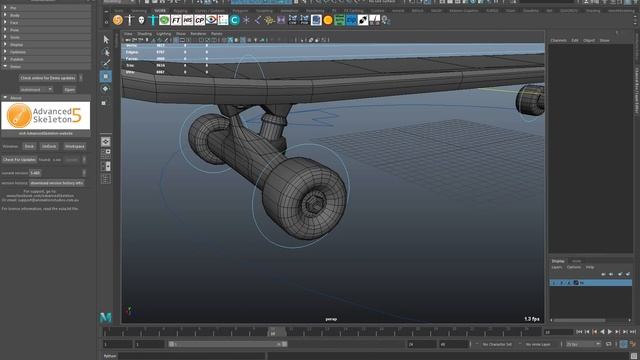Click the Dock window button

pyautogui.click(x=29, y=146)
